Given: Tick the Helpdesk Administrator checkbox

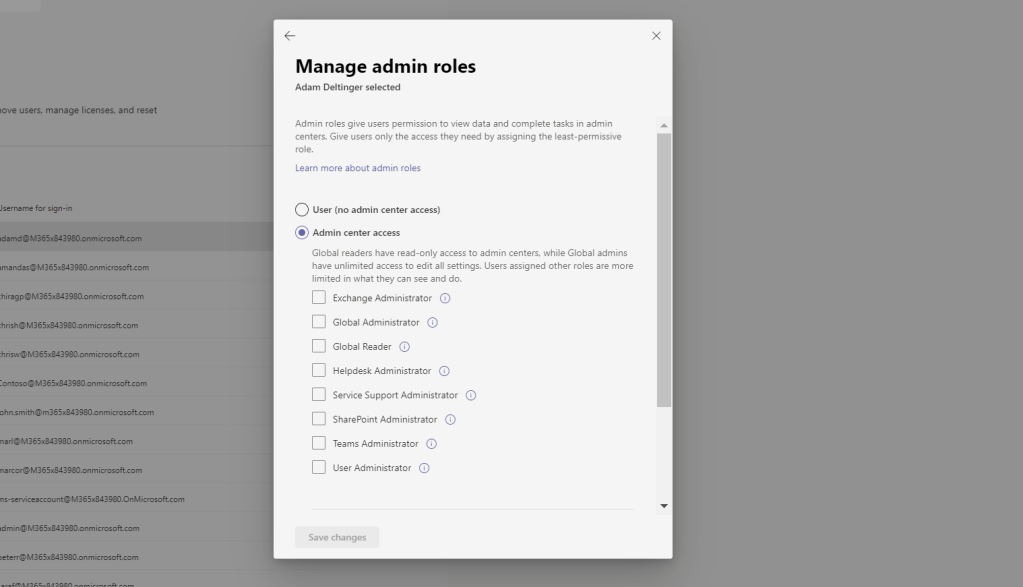Looking at the screenshot, I should point(319,371).
